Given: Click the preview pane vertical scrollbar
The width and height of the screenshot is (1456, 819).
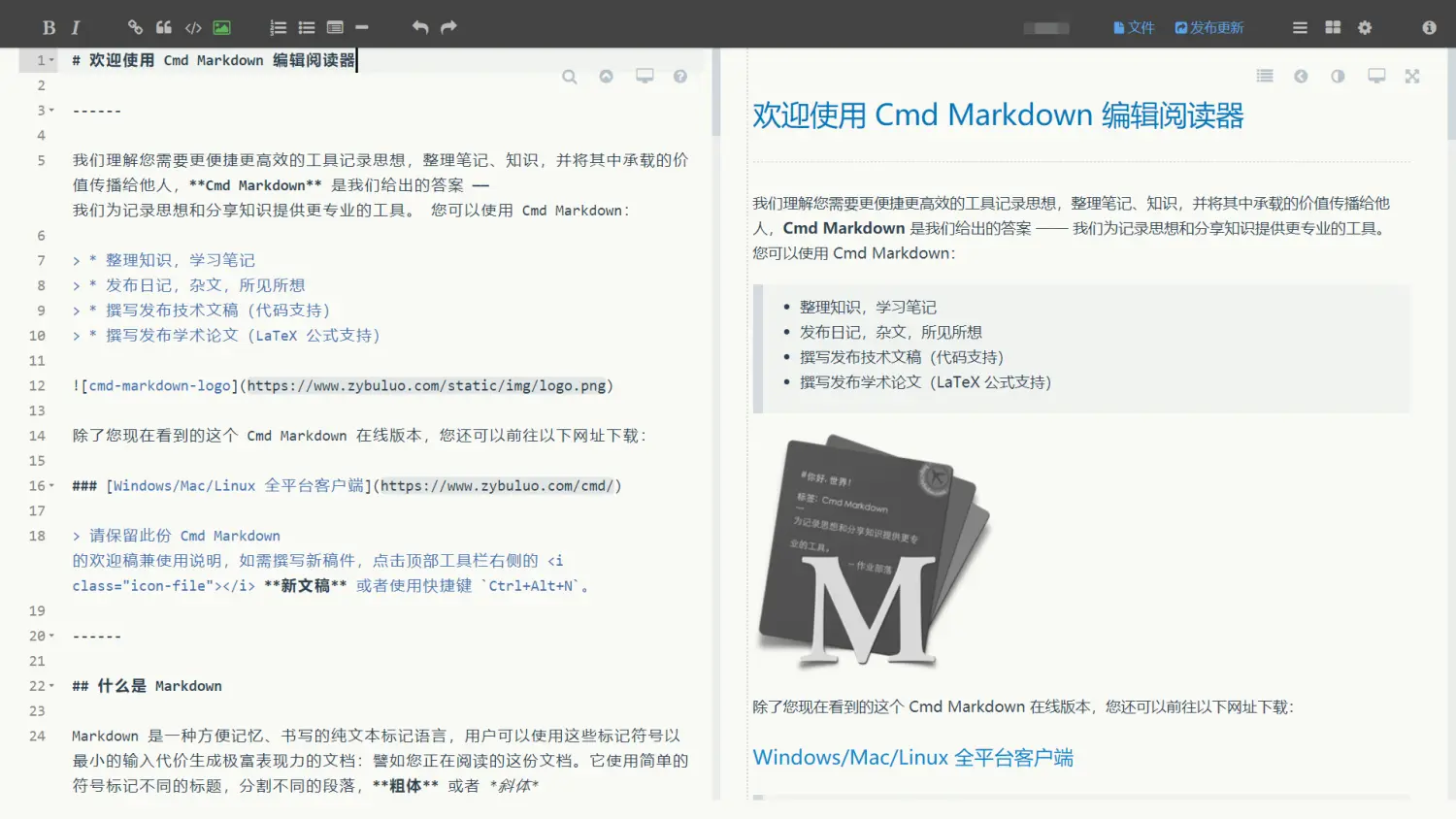Looking at the screenshot, I should click(x=1451, y=92).
